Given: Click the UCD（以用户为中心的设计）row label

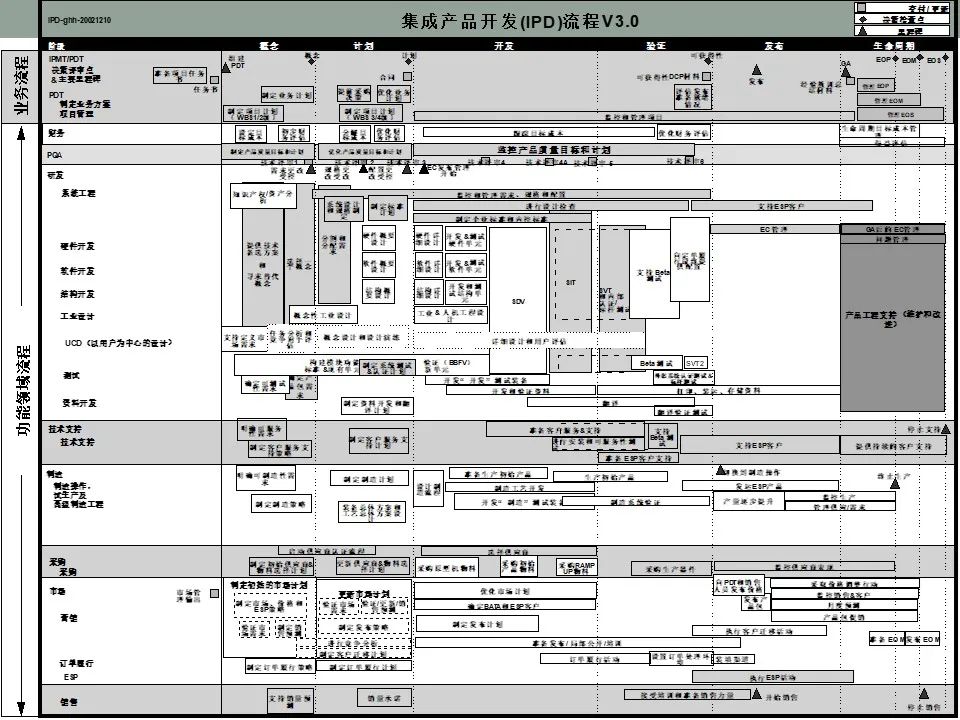Looking at the screenshot, I should pos(119,343).
